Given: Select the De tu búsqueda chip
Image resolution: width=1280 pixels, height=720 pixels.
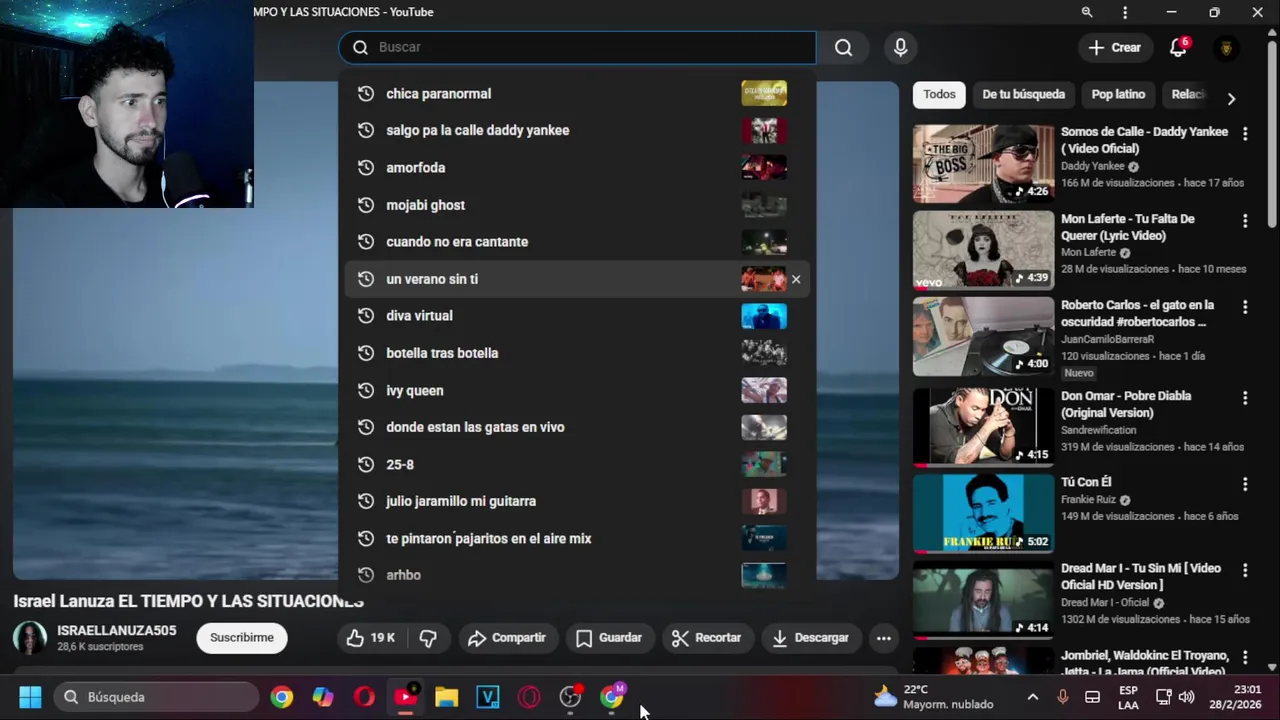Looking at the screenshot, I should (1023, 94).
